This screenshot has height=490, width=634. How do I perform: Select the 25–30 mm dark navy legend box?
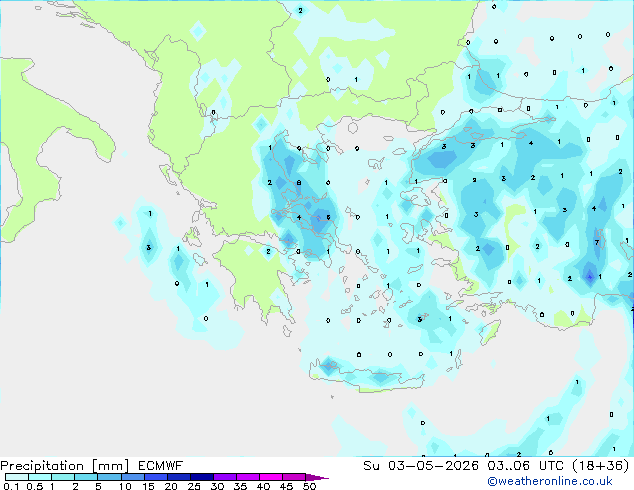pos(202,477)
